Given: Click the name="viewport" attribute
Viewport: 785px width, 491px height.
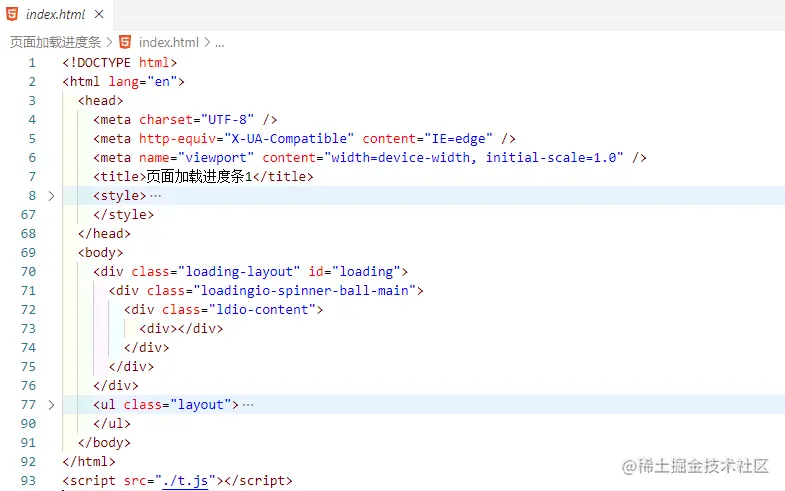Looking at the screenshot, I should tap(196, 158).
